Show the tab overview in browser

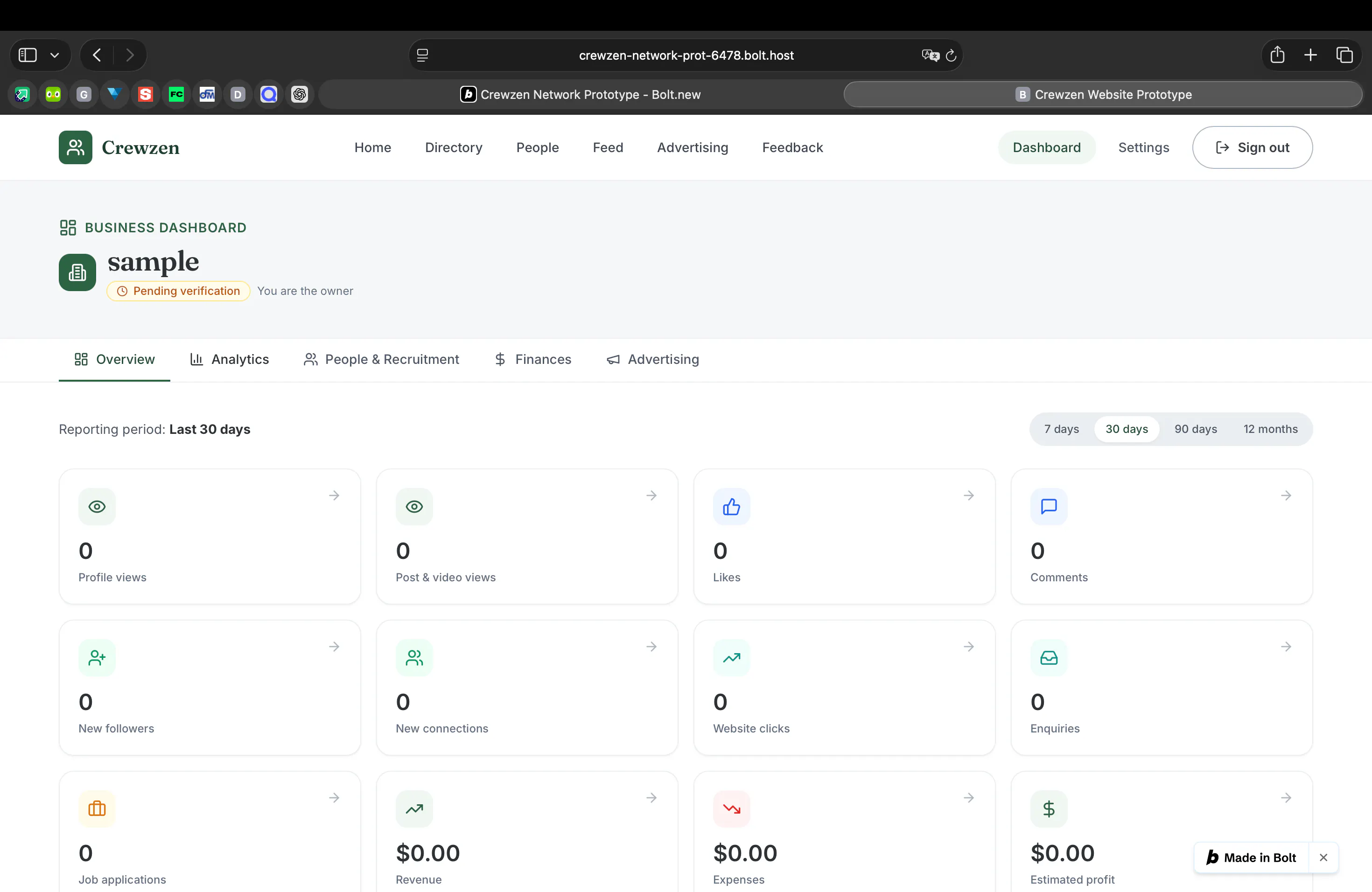click(x=1344, y=55)
